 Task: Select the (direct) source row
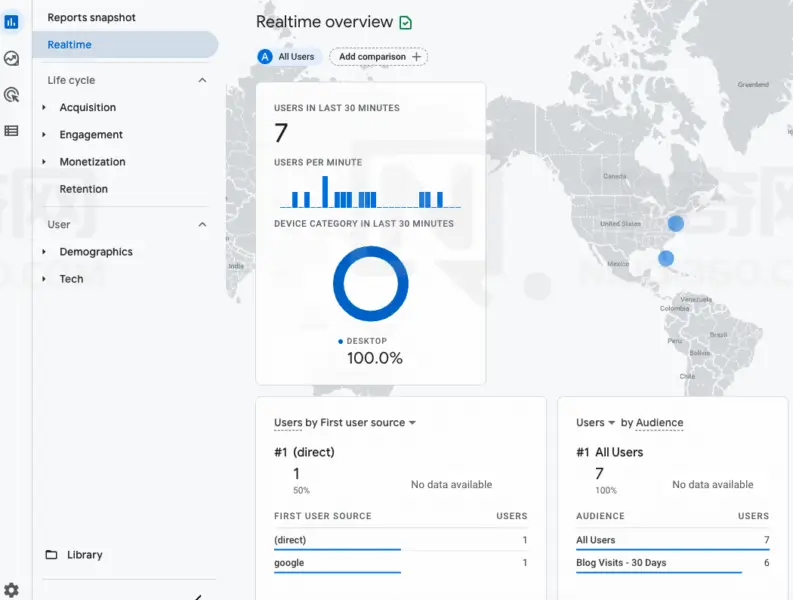401,540
